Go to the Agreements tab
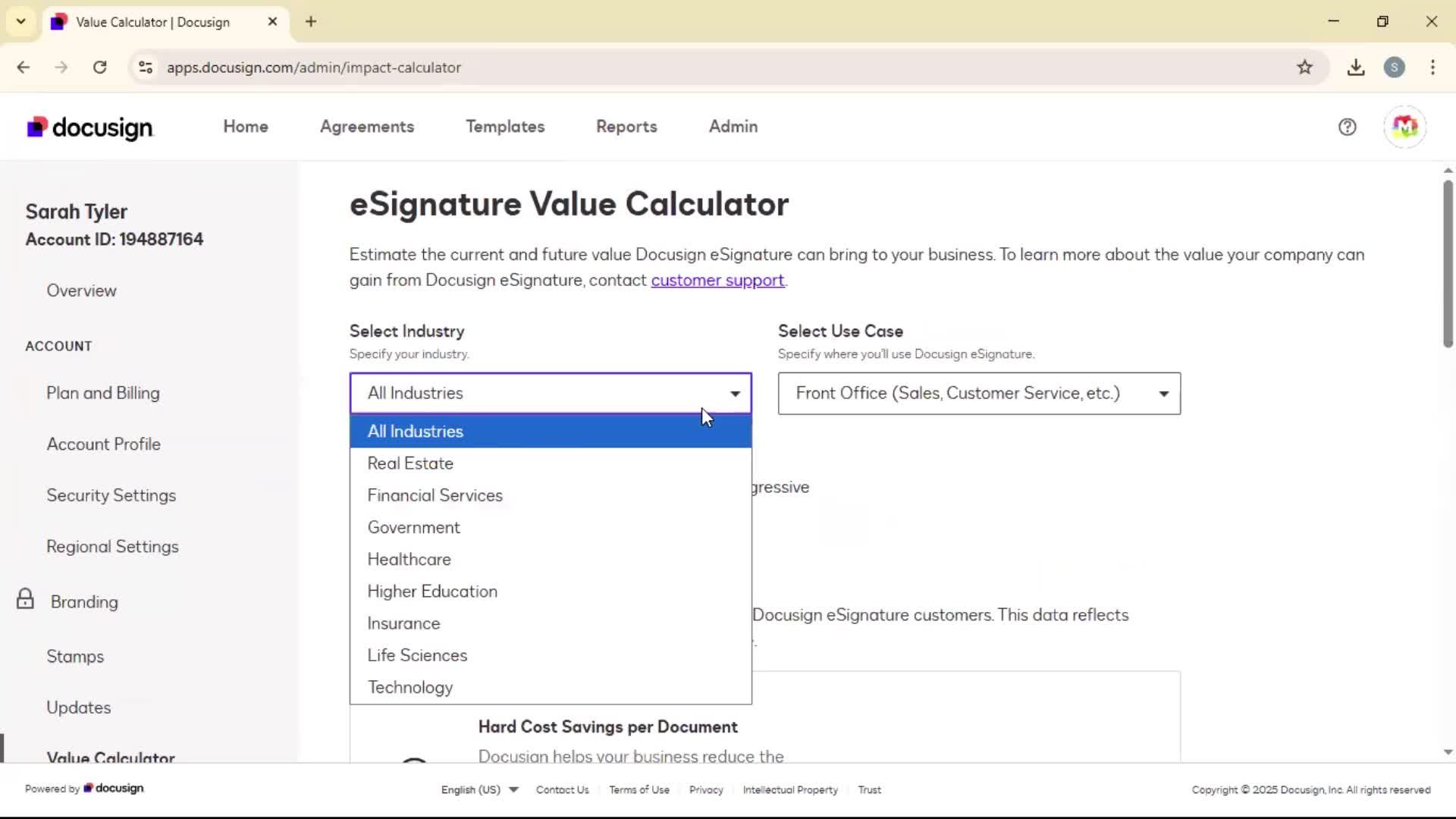Screen dimensions: 1456x819 point(367,127)
